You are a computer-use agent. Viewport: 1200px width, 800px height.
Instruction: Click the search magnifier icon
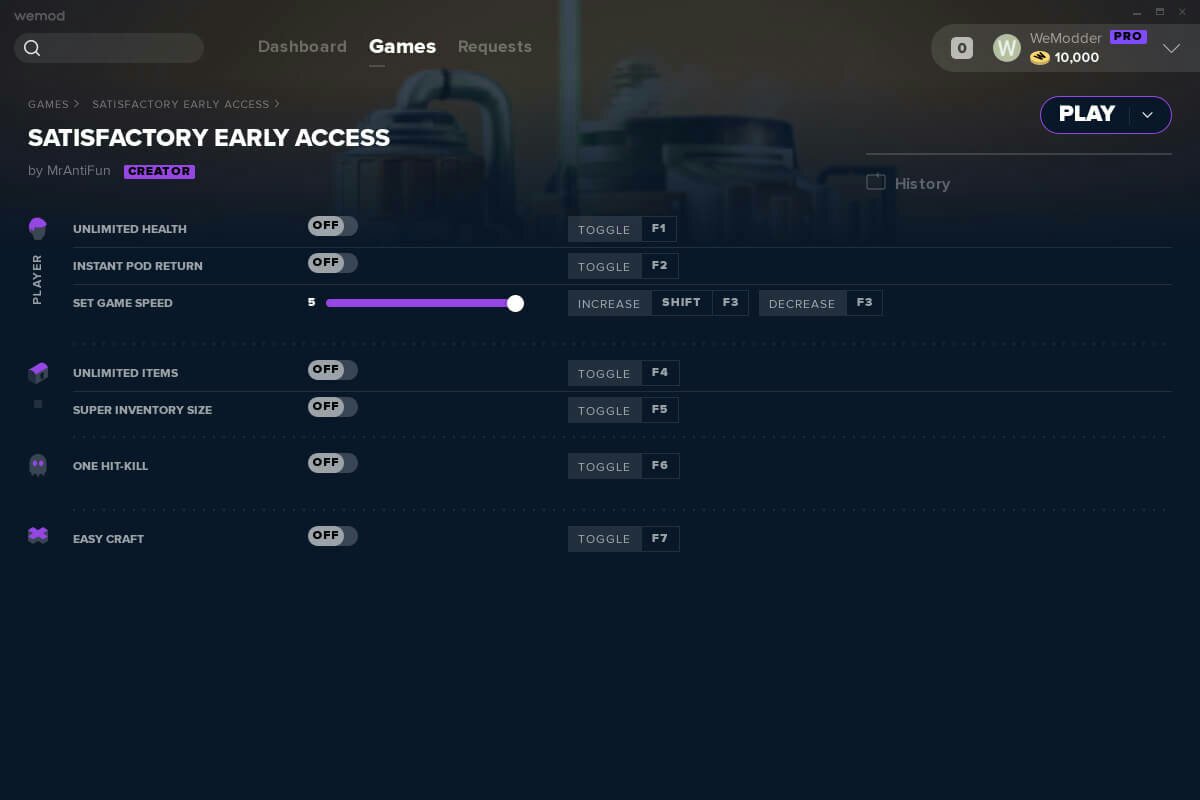32,48
